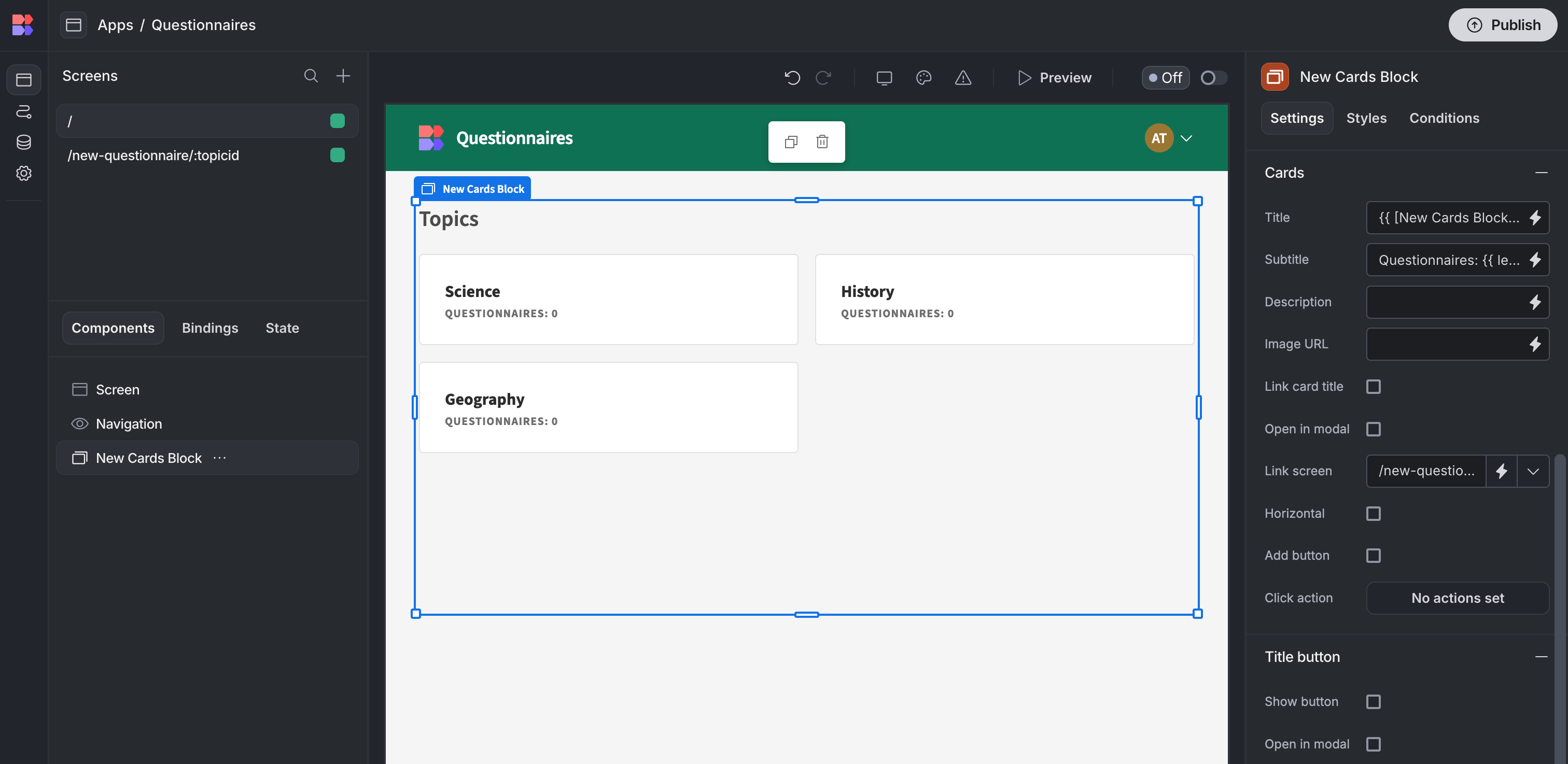Open the Automations sidebar icon
Screen dimensions: 1568x764
point(24,111)
